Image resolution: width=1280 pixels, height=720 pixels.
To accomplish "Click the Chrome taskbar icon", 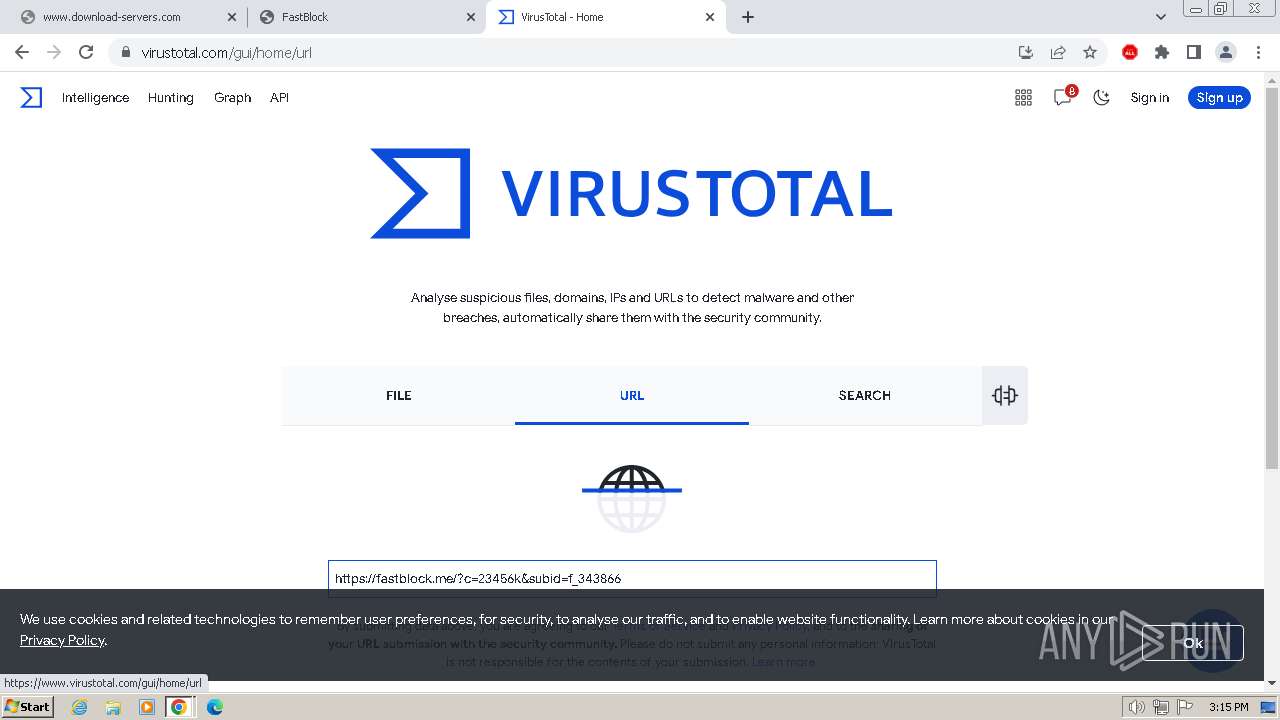I will (179, 707).
